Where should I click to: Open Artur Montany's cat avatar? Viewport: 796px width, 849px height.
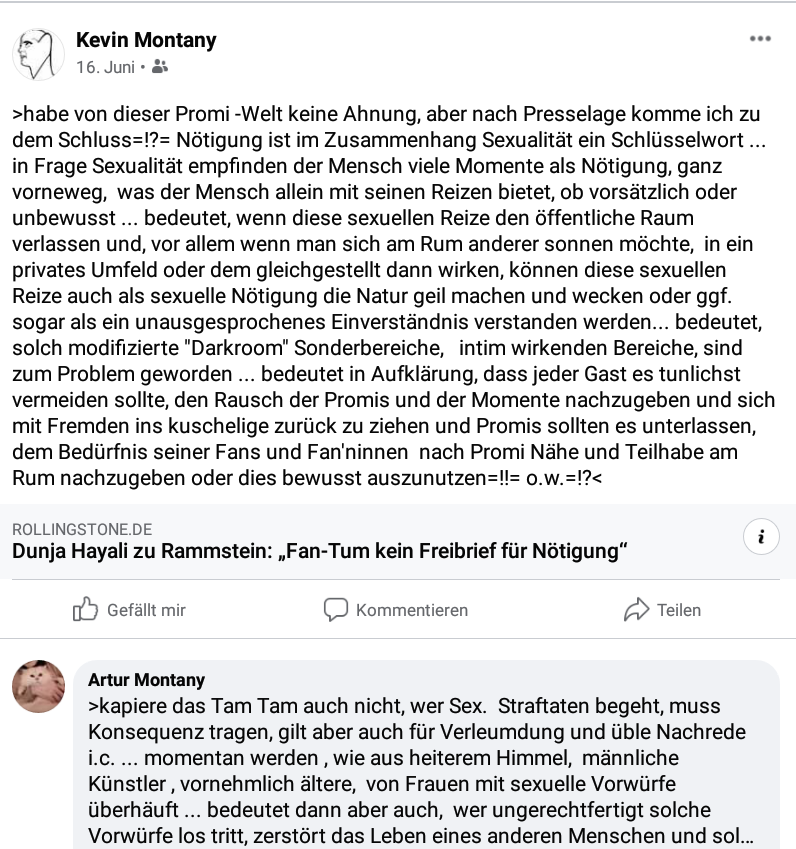tap(38, 686)
